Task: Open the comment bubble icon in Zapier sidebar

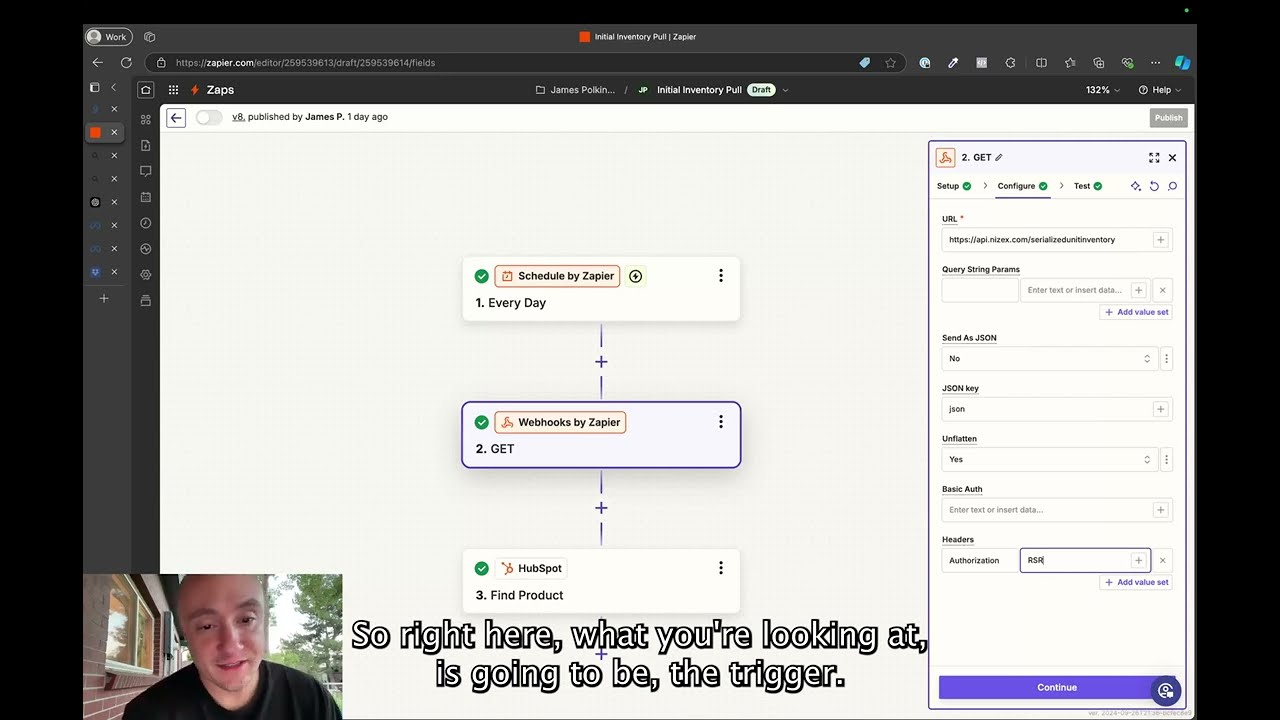Action: [x=146, y=171]
